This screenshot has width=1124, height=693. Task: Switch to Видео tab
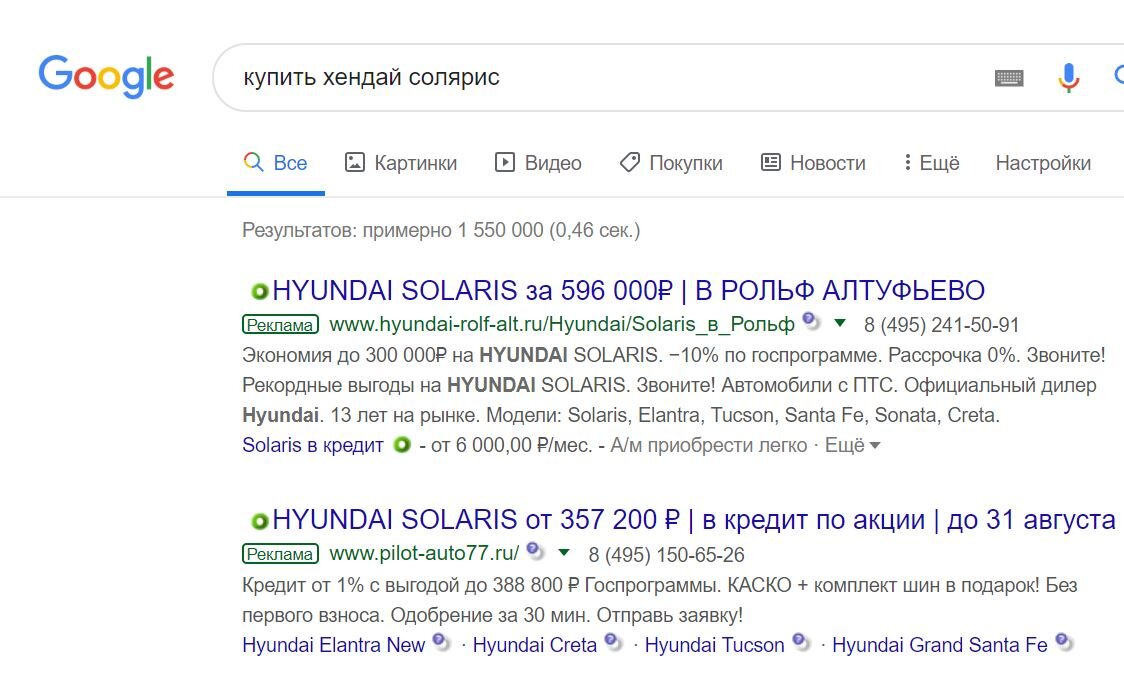click(538, 163)
